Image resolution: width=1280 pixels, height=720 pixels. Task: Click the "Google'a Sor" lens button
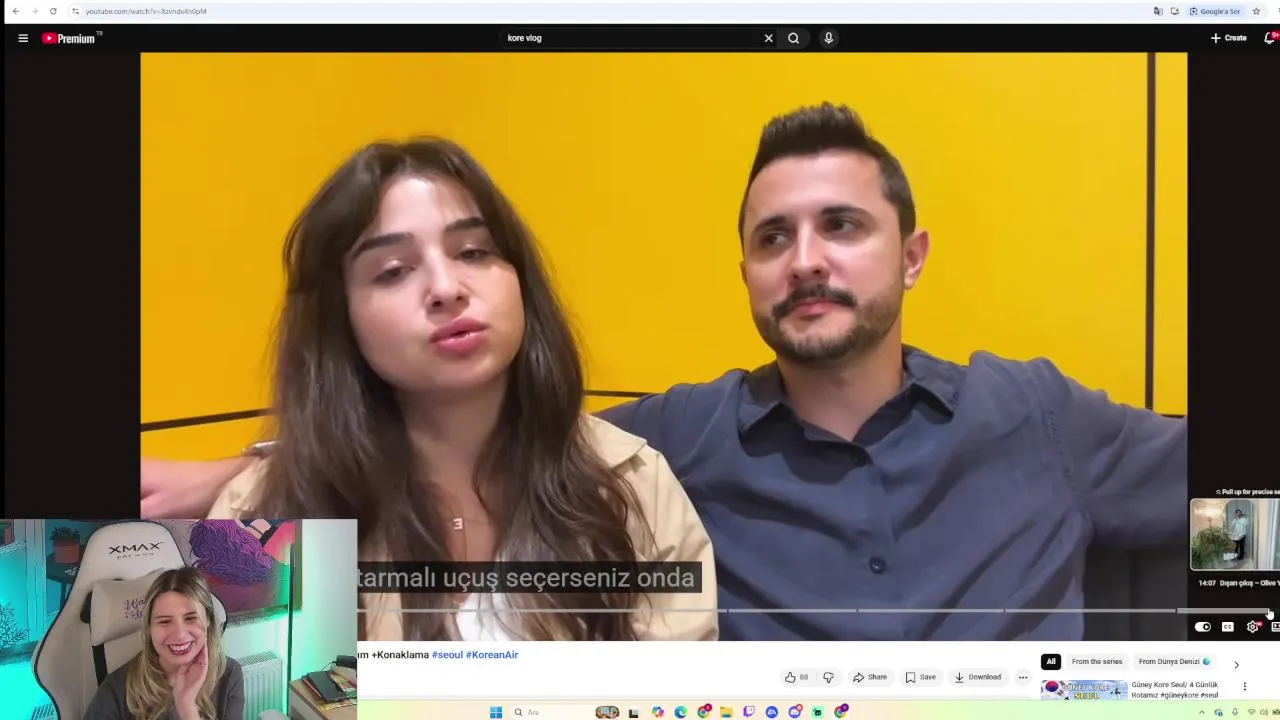1215,11
